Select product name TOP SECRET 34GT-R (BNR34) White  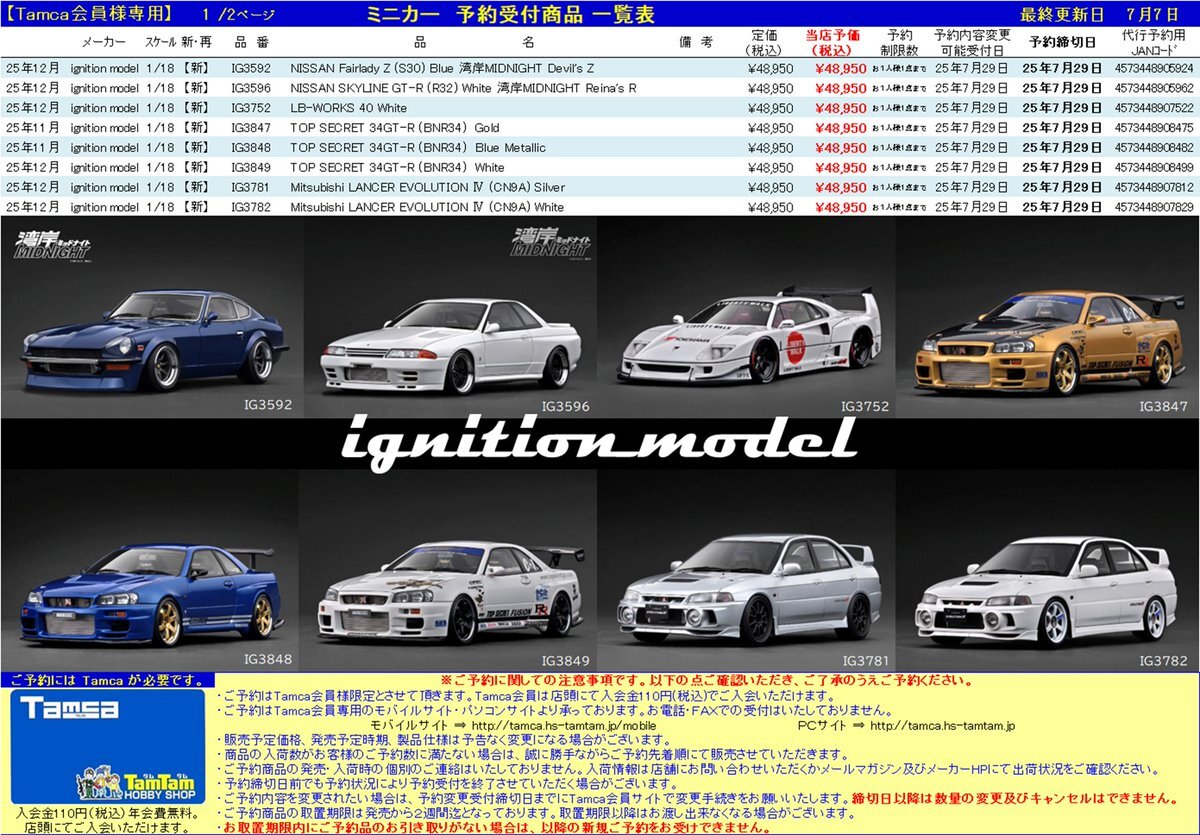coord(397,168)
